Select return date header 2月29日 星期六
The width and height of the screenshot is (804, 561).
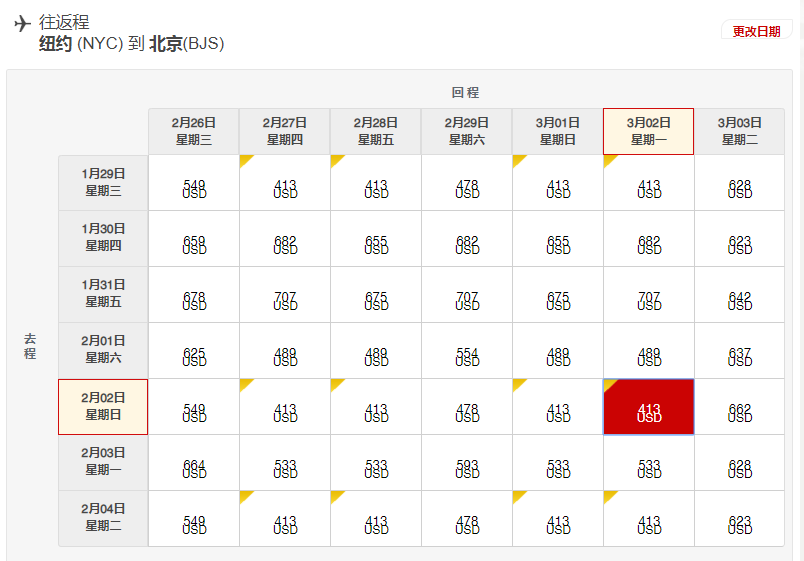tap(467, 131)
